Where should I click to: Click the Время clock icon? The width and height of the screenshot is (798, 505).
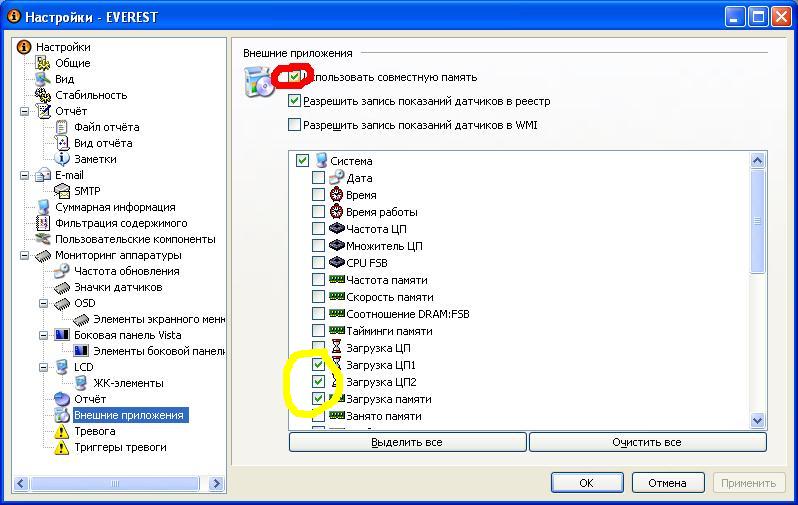point(336,194)
